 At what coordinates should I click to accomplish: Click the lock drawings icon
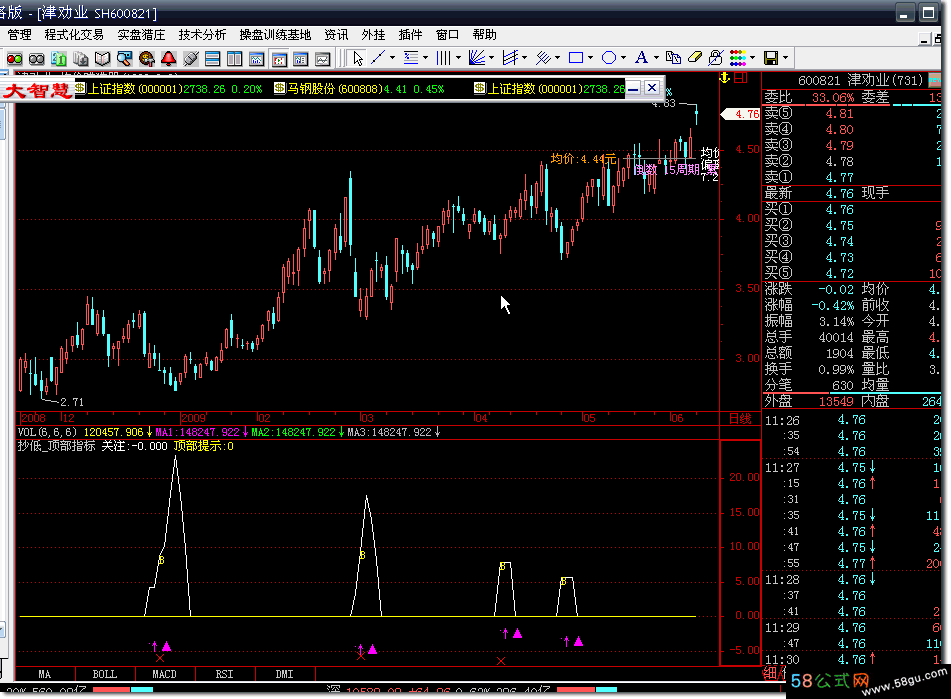[716, 58]
